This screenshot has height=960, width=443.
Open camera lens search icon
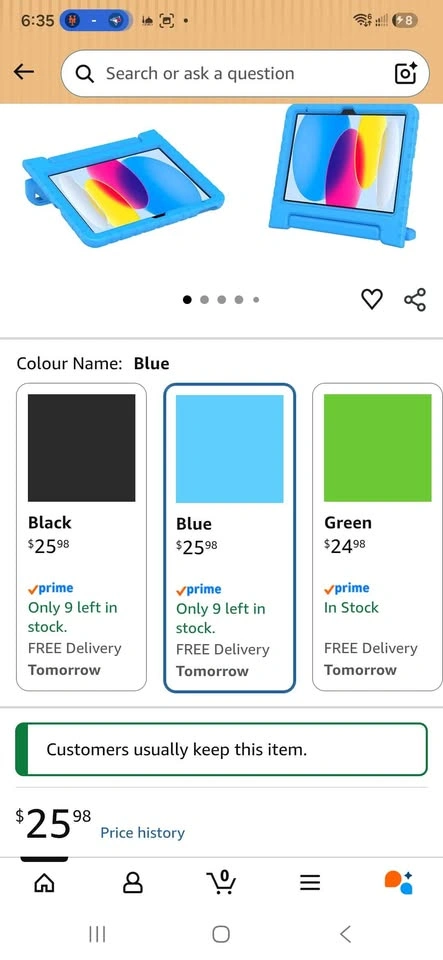[x=405, y=74]
